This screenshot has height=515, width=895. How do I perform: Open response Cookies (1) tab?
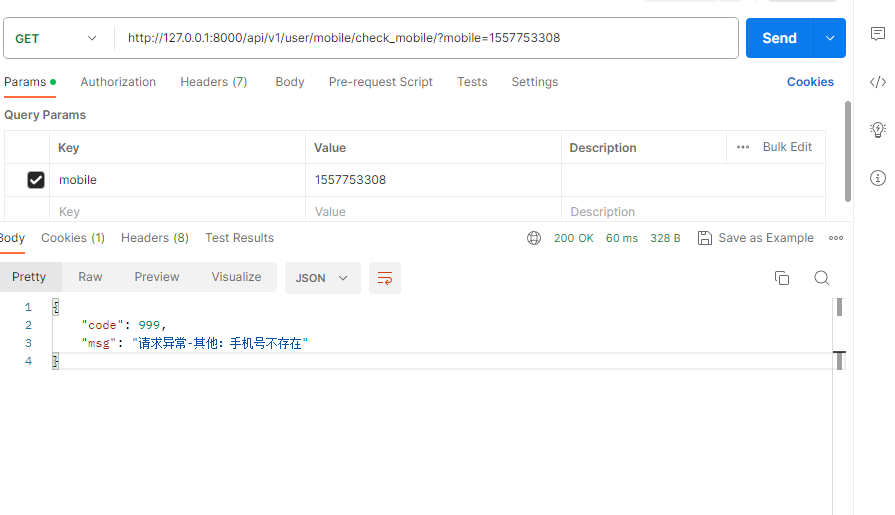coord(73,238)
